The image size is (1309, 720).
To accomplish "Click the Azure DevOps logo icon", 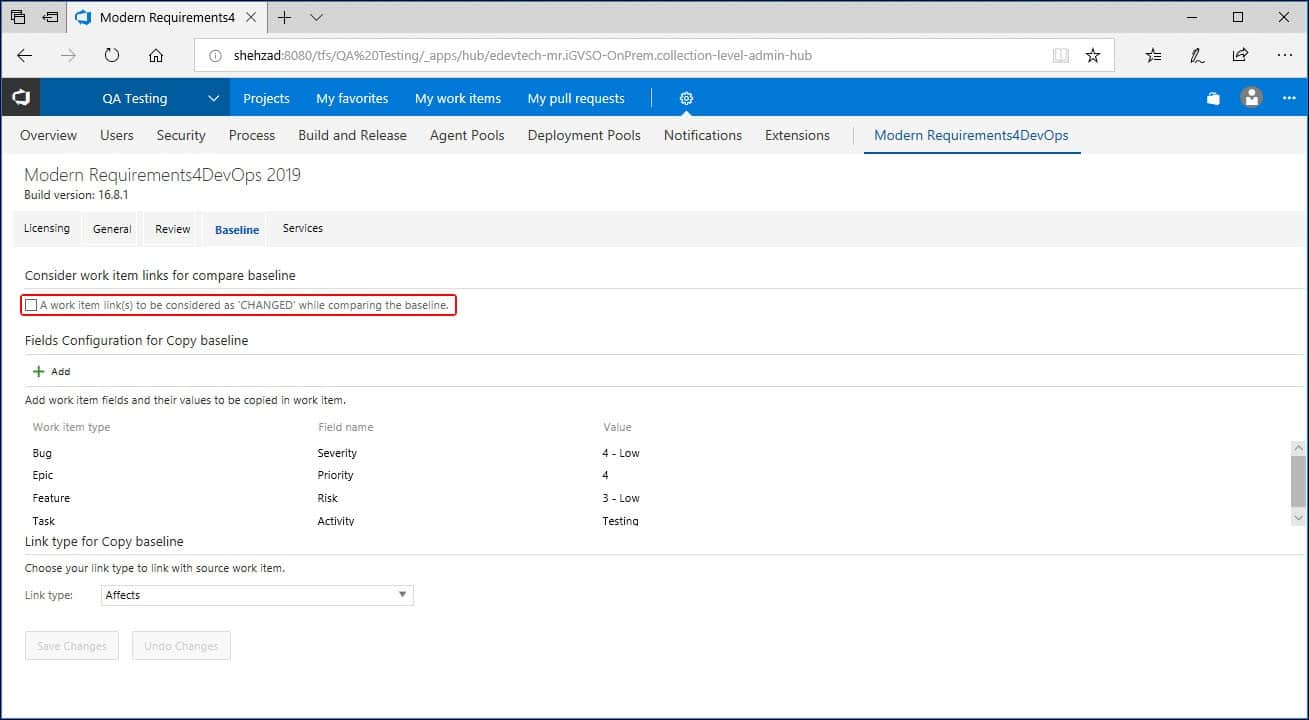I will [20, 98].
